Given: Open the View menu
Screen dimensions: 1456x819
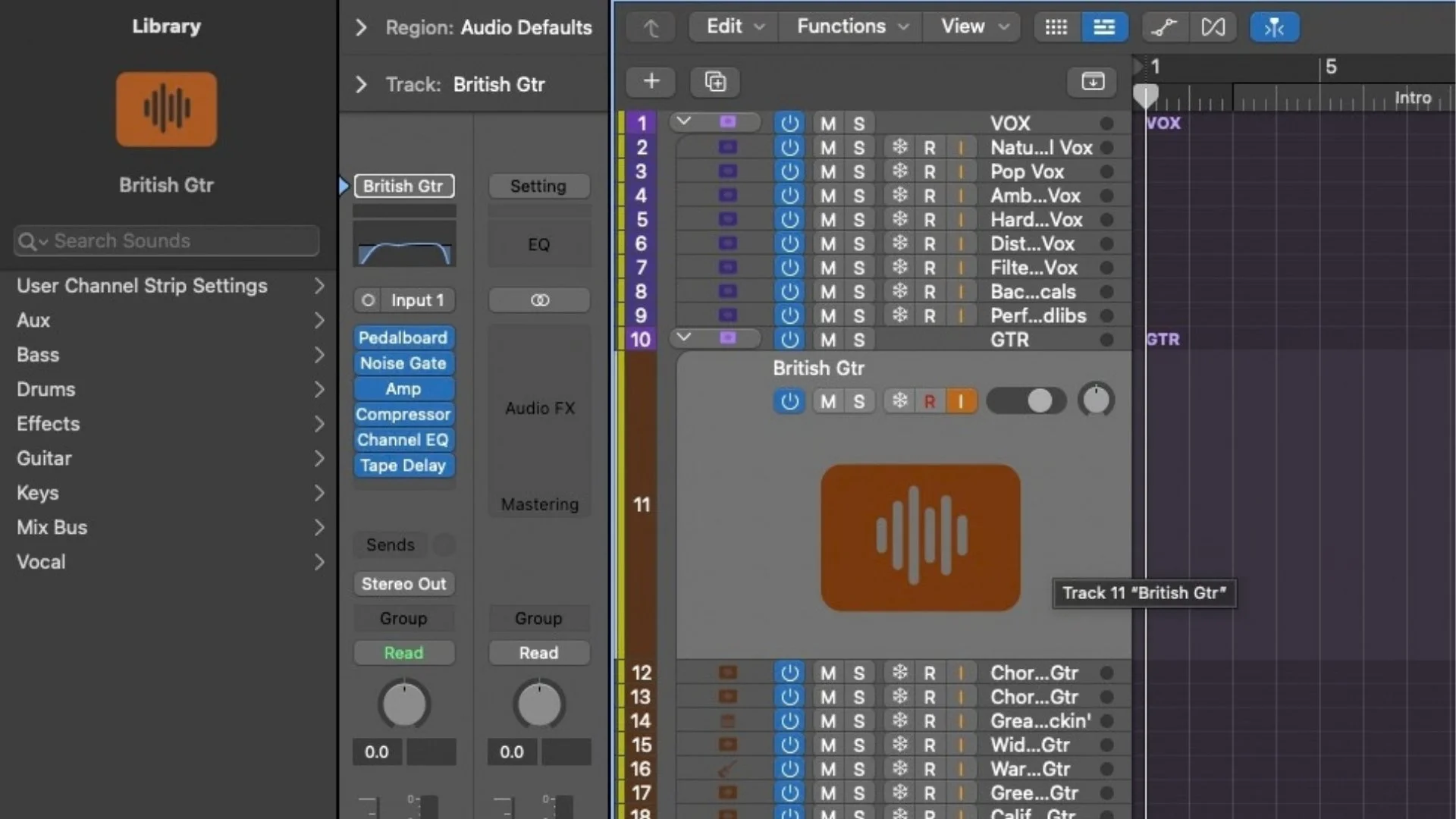Looking at the screenshot, I should click(x=974, y=27).
